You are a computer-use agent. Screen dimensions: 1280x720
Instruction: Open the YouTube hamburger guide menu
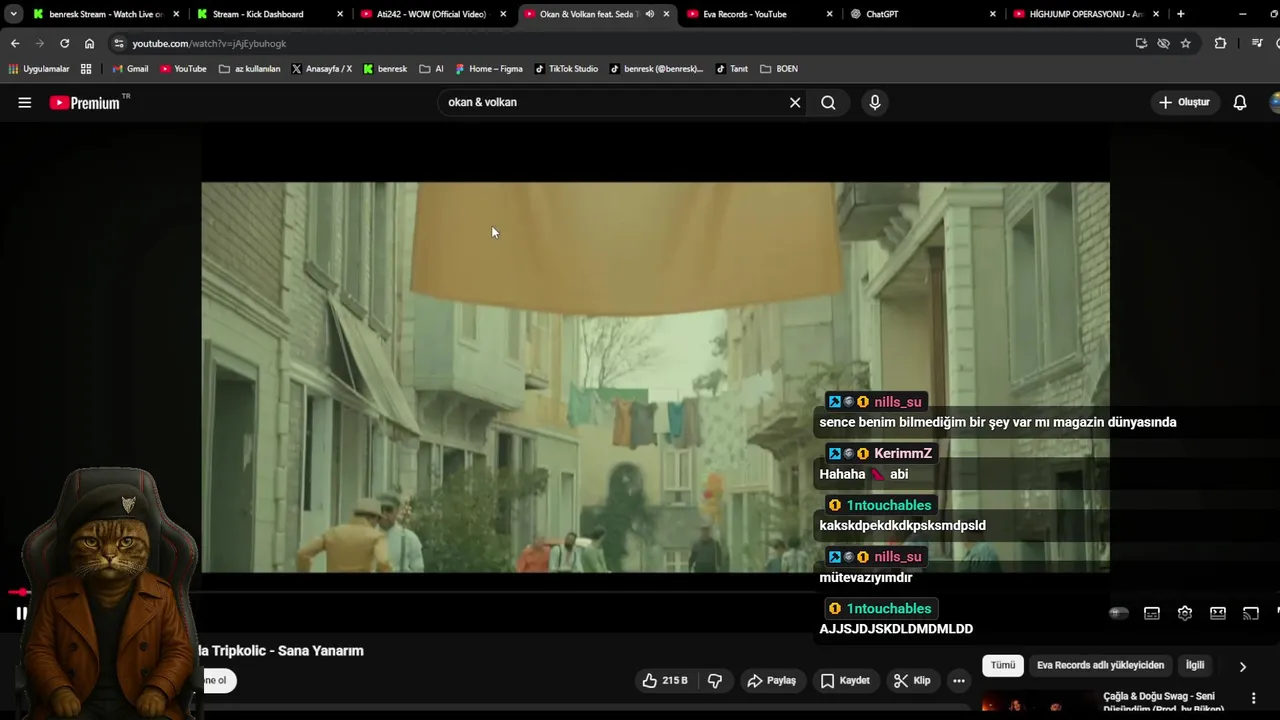(x=25, y=102)
